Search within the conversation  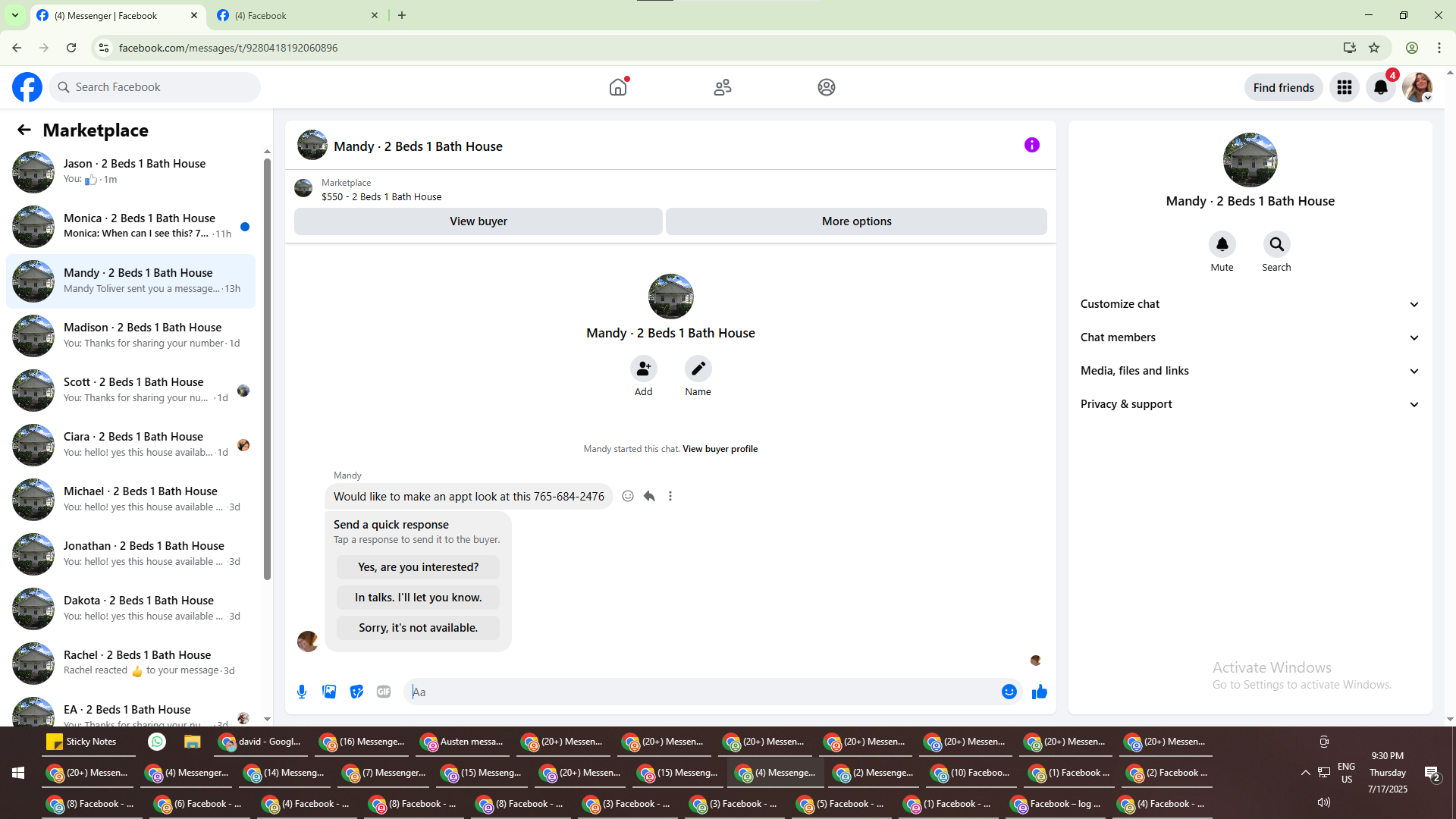pos(1277,245)
